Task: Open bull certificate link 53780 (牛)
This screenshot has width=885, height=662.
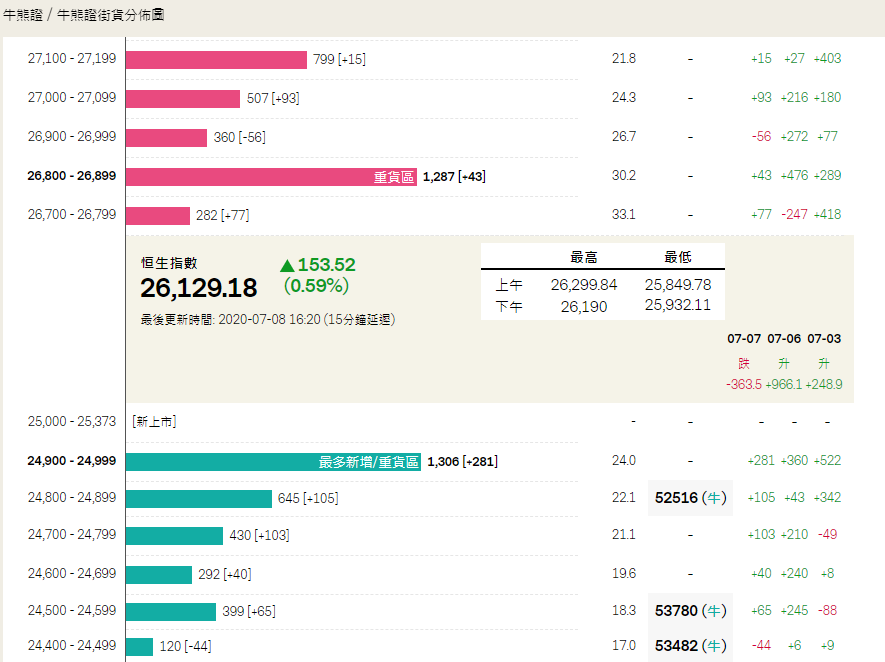Action: pyautogui.click(x=690, y=611)
